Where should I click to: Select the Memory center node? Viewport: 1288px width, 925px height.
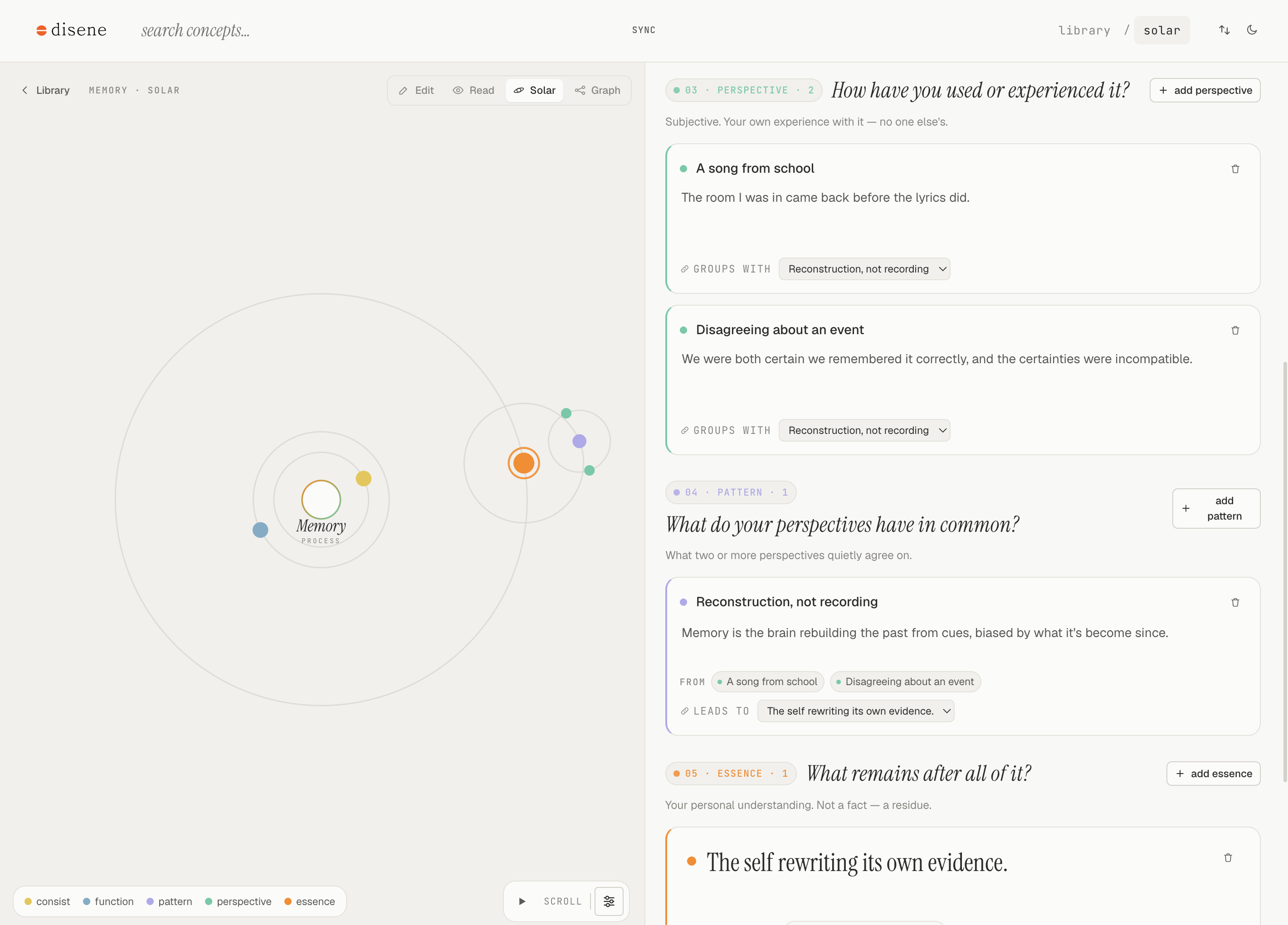click(x=321, y=500)
